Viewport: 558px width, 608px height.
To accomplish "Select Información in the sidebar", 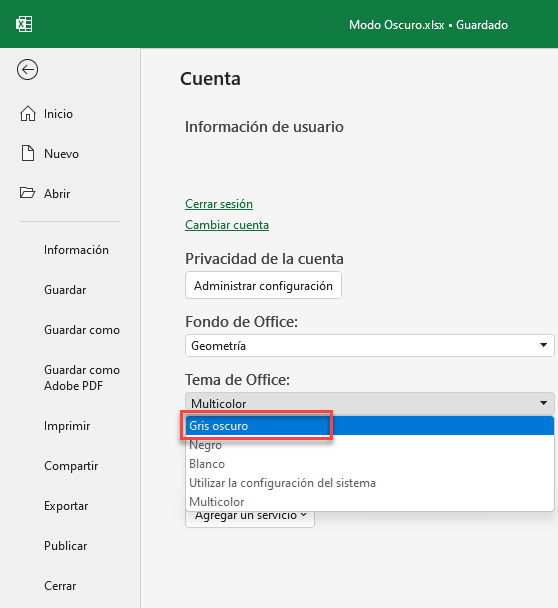I will [76, 250].
